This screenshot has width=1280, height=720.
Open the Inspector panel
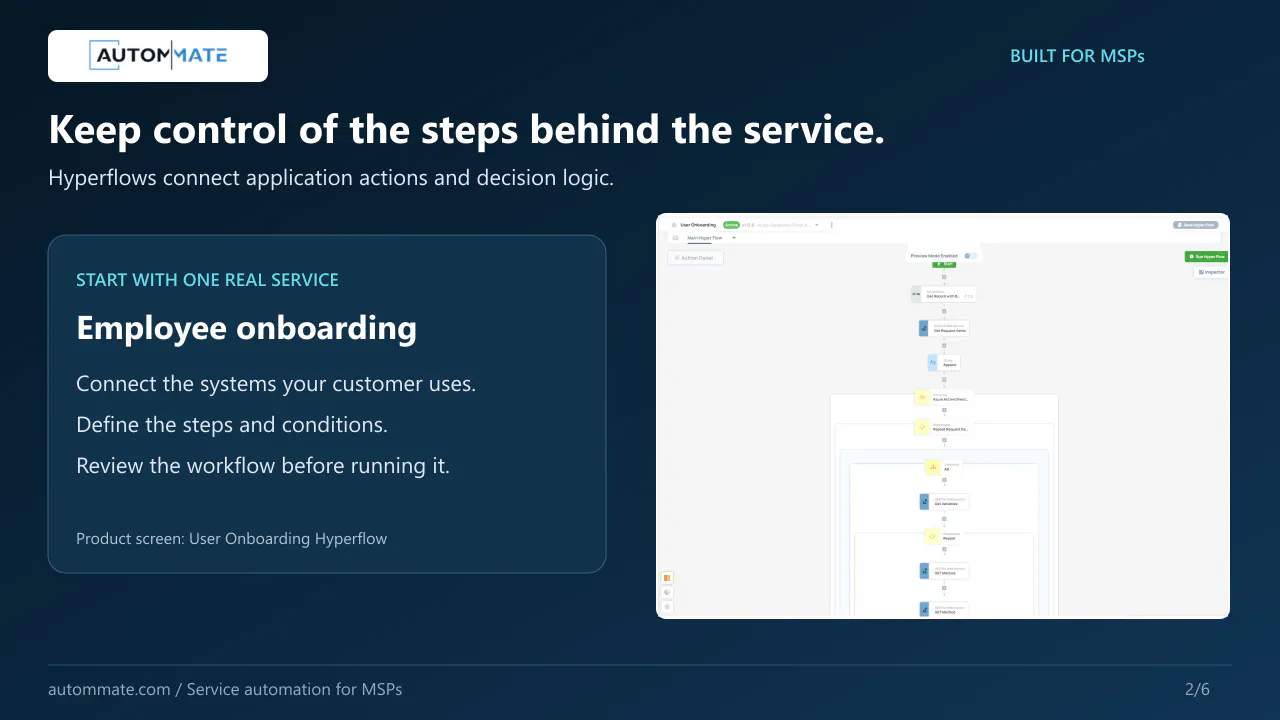[x=1211, y=272]
